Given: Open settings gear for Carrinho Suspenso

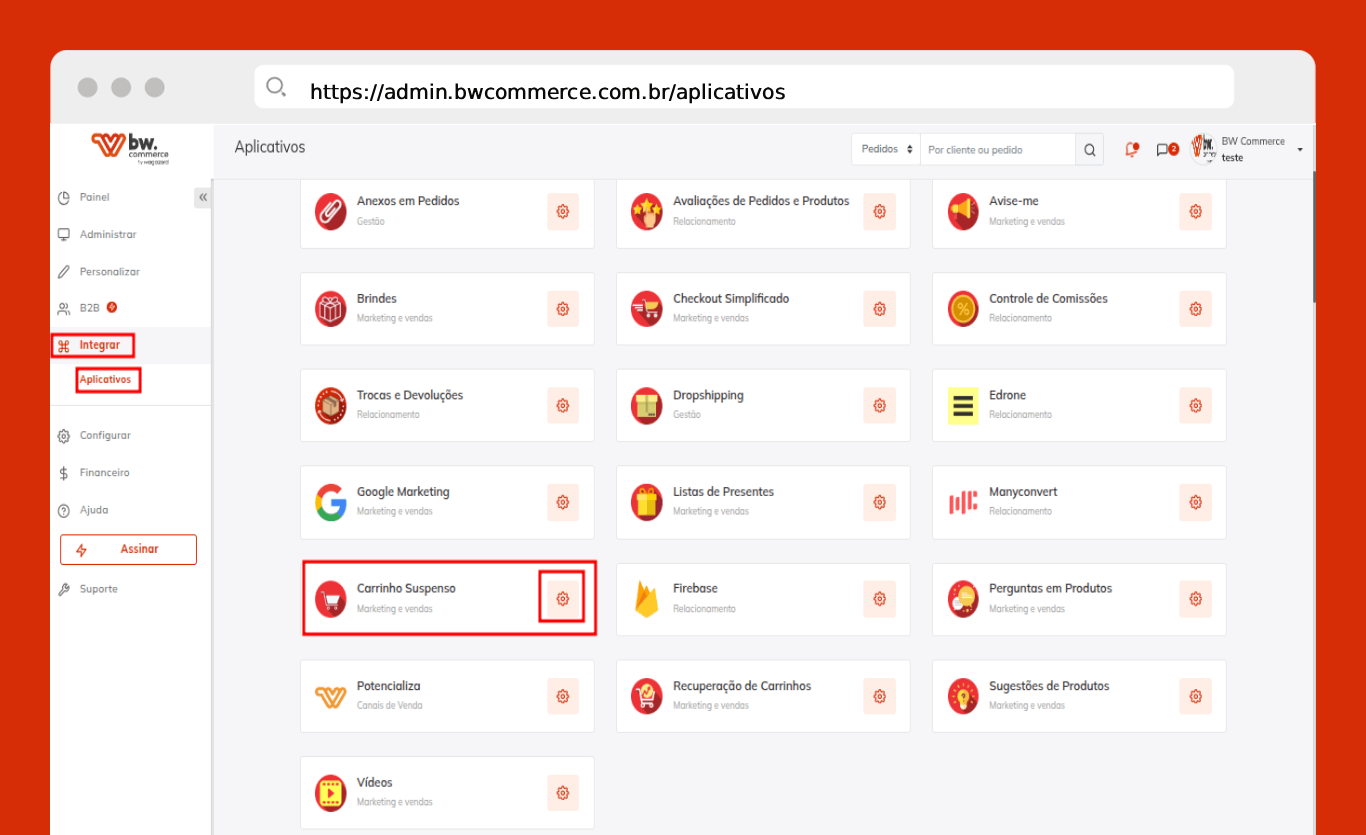Looking at the screenshot, I should [563, 598].
